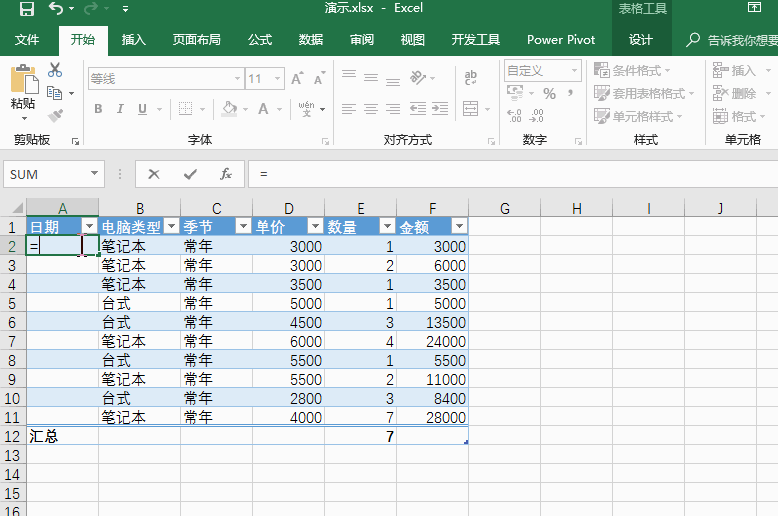Open the 日期 column filter dropdown
The image size is (778, 516).
pyautogui.click(x=90, y=226)
